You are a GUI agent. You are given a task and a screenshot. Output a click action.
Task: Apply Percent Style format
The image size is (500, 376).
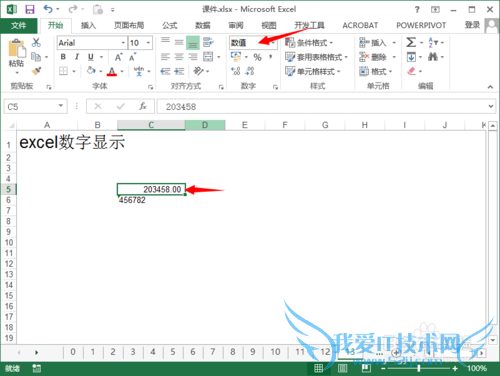tap(257, 57)
